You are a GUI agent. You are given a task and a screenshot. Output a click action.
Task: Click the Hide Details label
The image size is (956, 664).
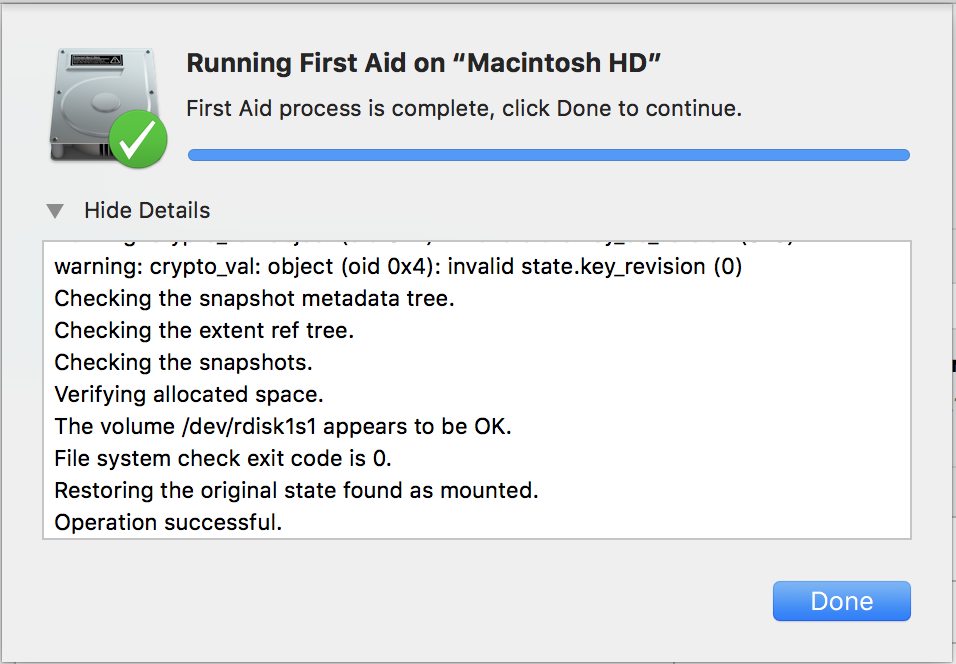[x=147, y=211]
